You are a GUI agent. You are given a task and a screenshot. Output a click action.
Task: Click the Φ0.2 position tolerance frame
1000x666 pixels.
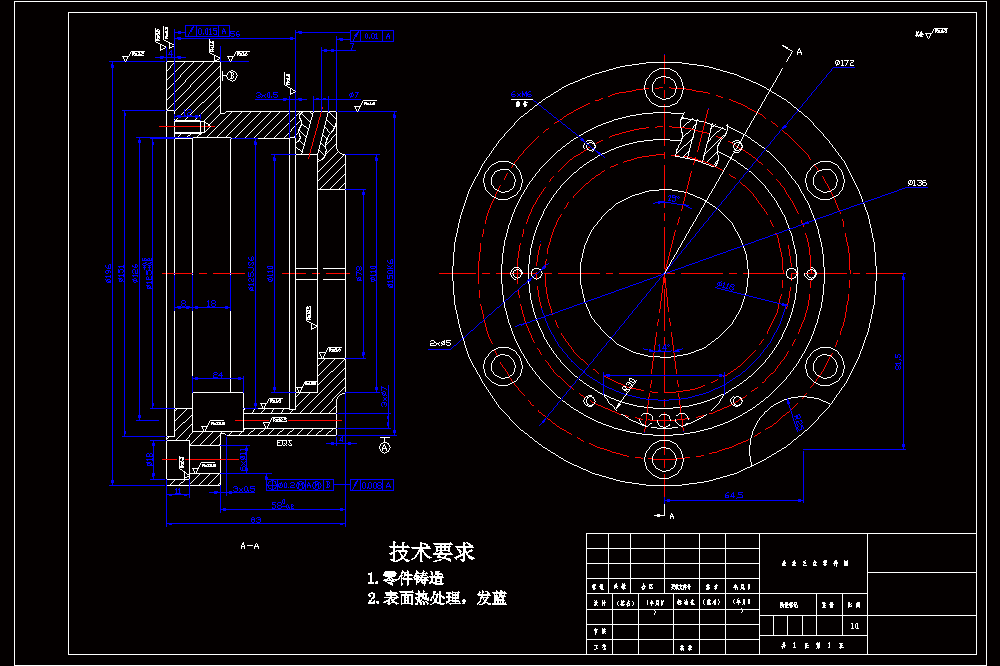click(x=300, y=485)
